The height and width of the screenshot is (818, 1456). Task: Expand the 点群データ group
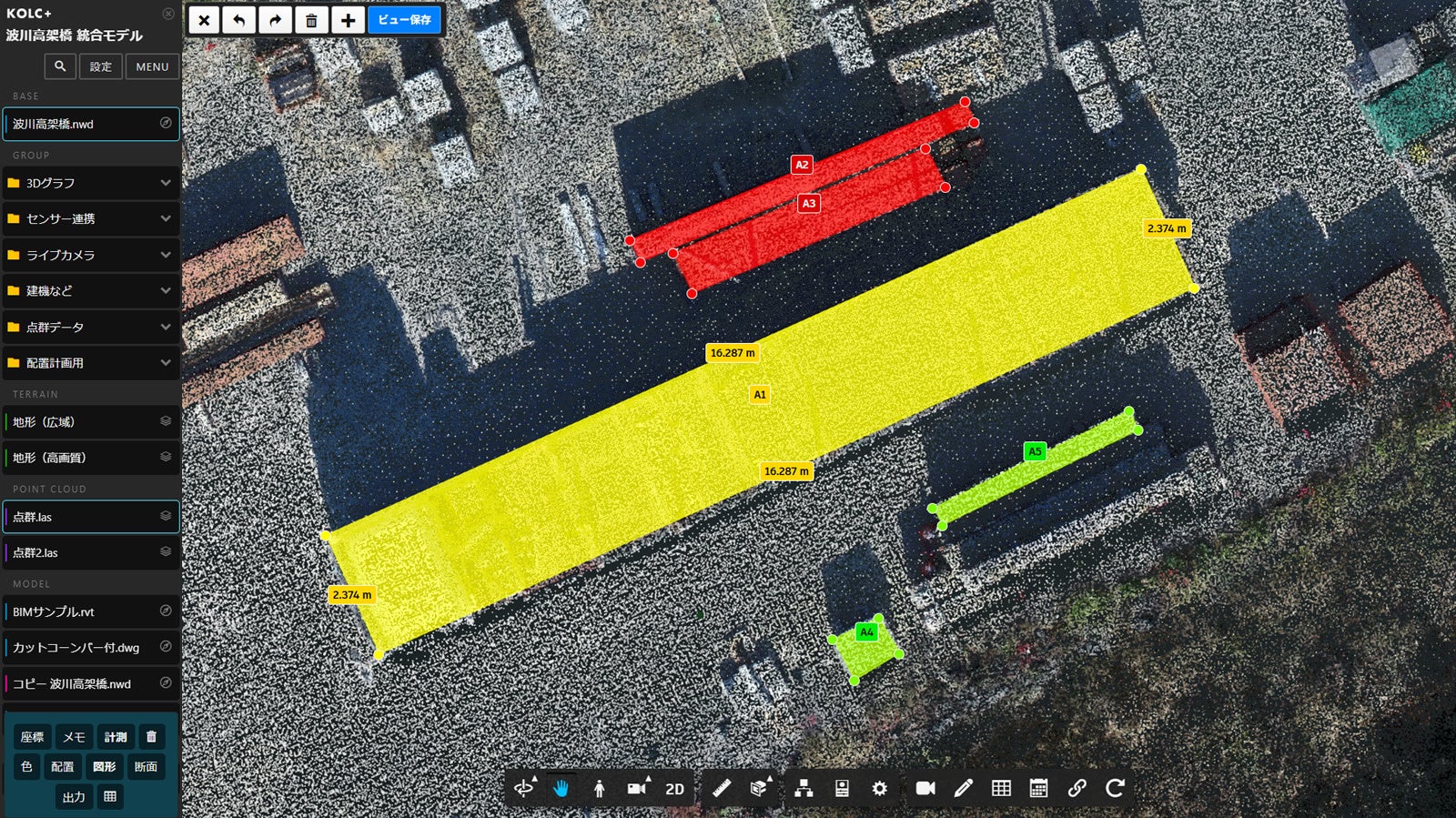(166, 327)
